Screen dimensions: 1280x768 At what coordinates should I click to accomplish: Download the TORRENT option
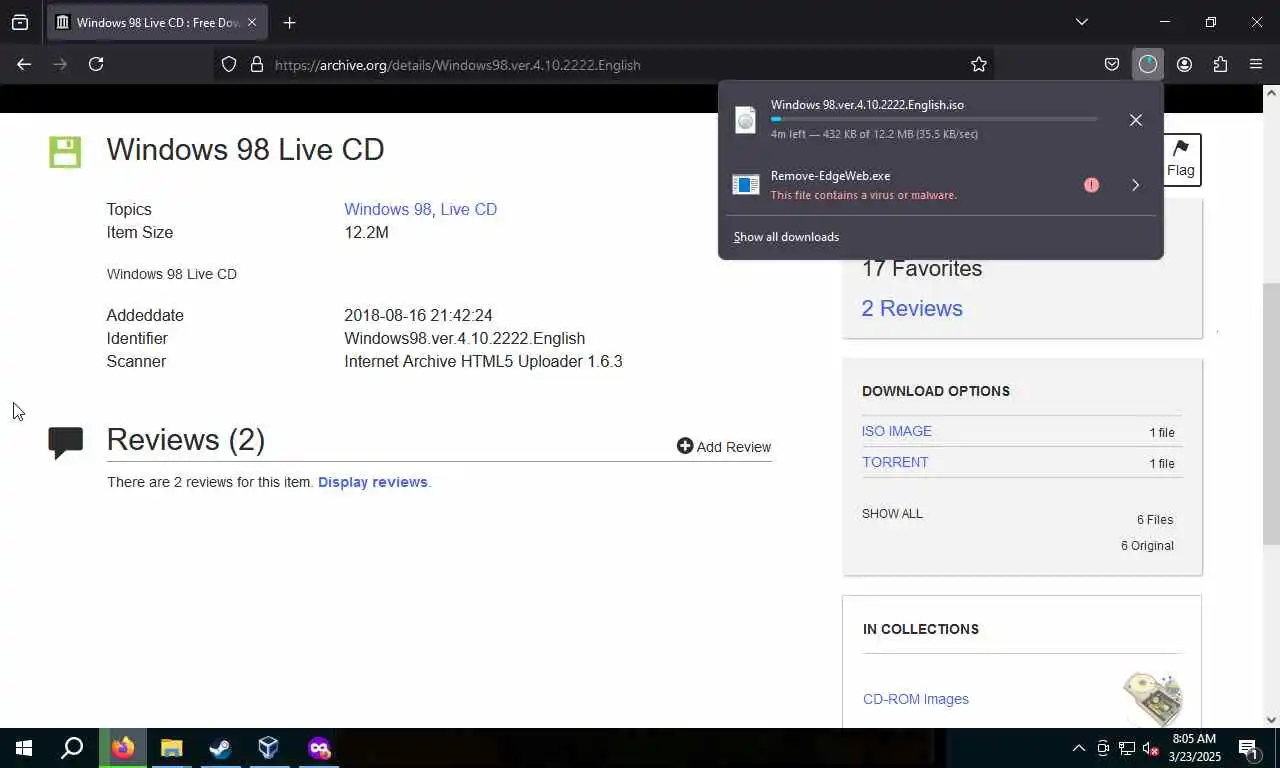point(895,462)
